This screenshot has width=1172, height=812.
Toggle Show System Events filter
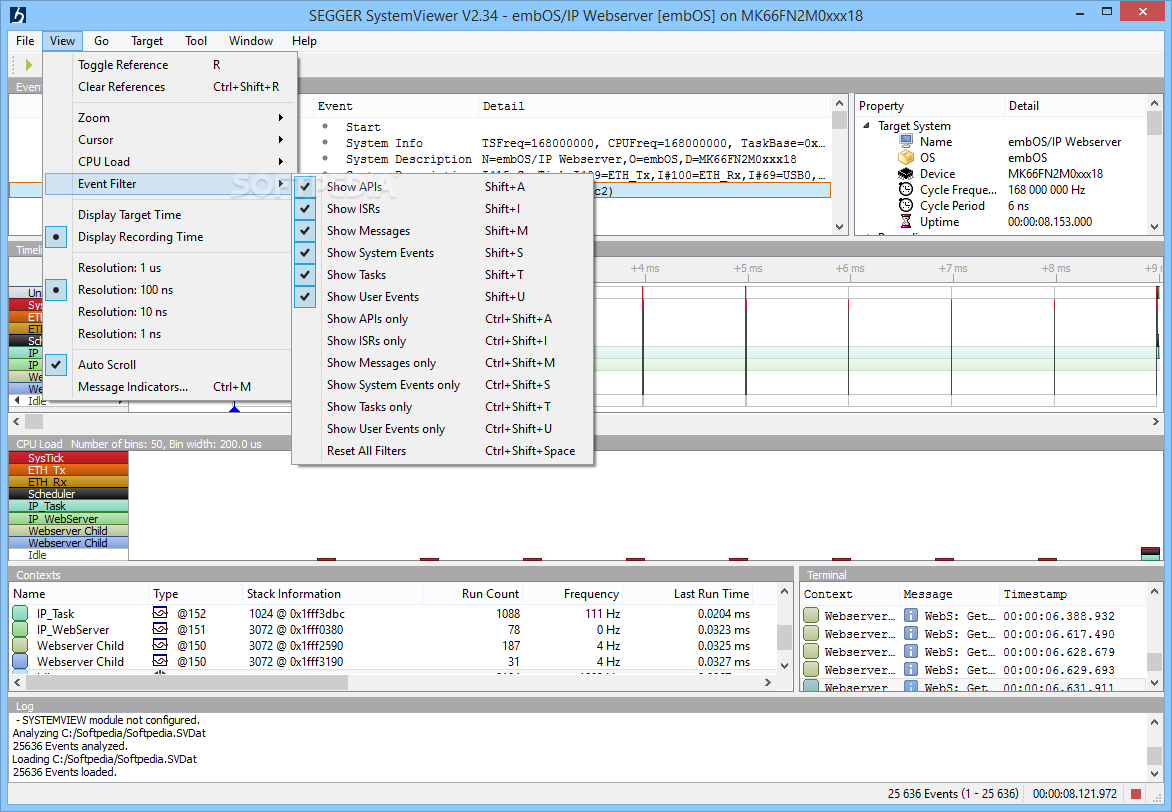pos(305,253)
